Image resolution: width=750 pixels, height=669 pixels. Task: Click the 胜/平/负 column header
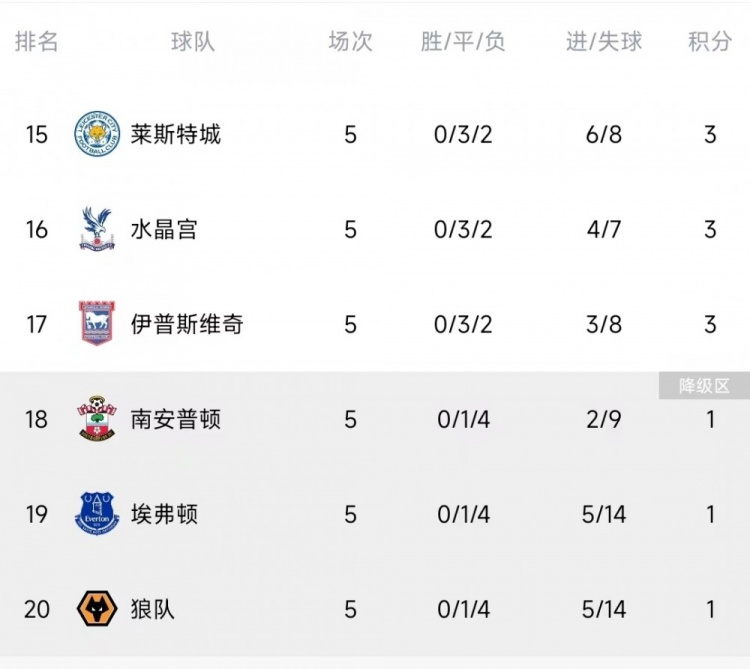click(463, 41)
